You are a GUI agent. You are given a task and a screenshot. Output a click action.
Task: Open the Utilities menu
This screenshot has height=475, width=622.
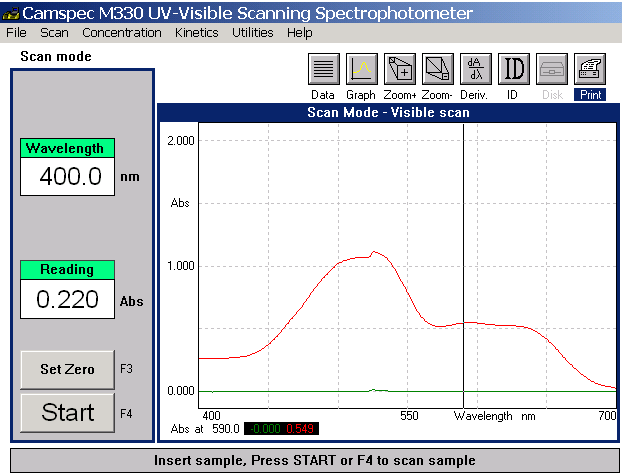point(253,33)
